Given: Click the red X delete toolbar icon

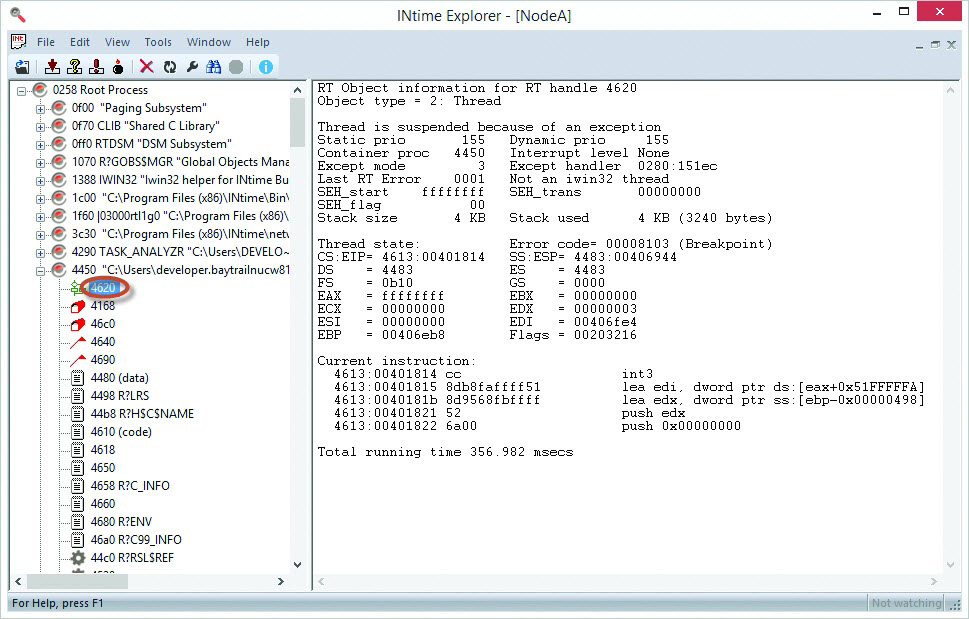Looking at the screenshot, I should coord(146,67).
